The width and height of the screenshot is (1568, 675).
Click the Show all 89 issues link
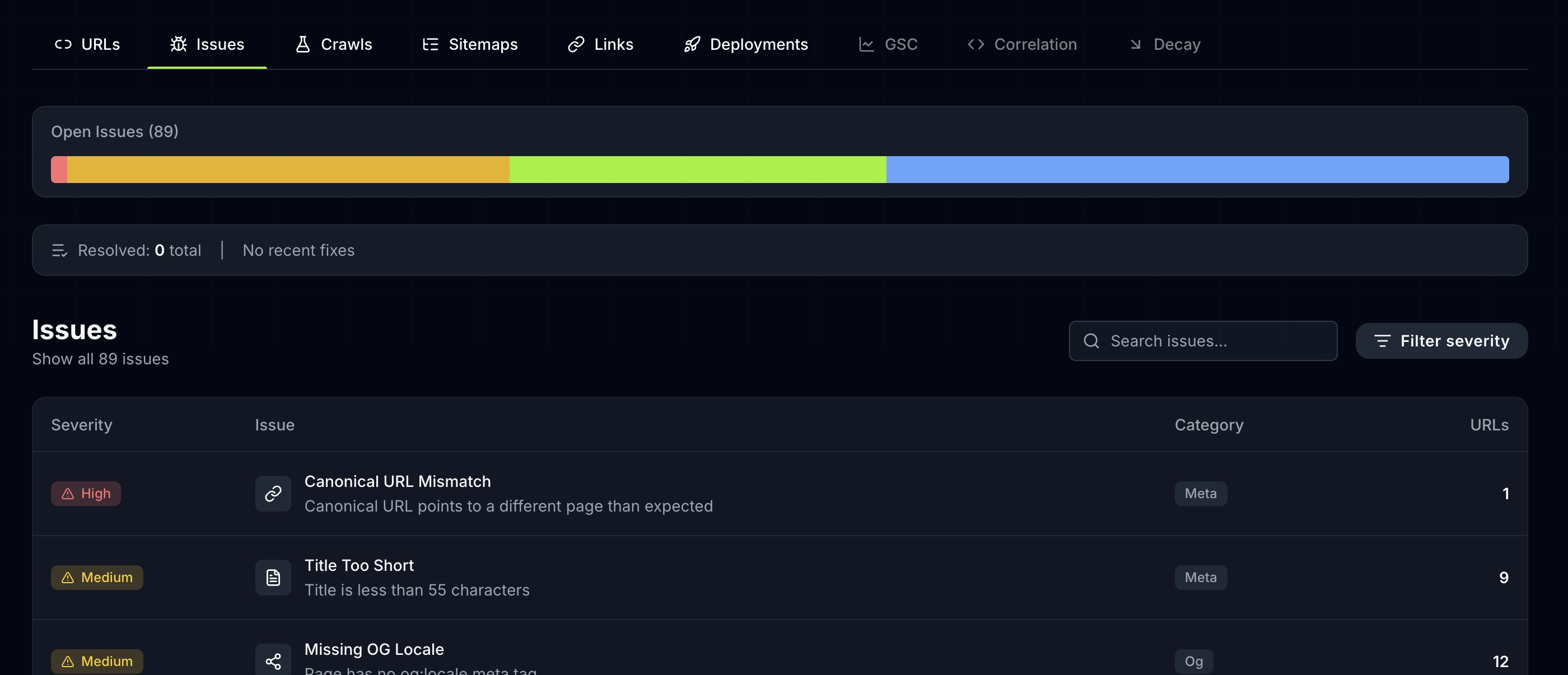(100, 359)
